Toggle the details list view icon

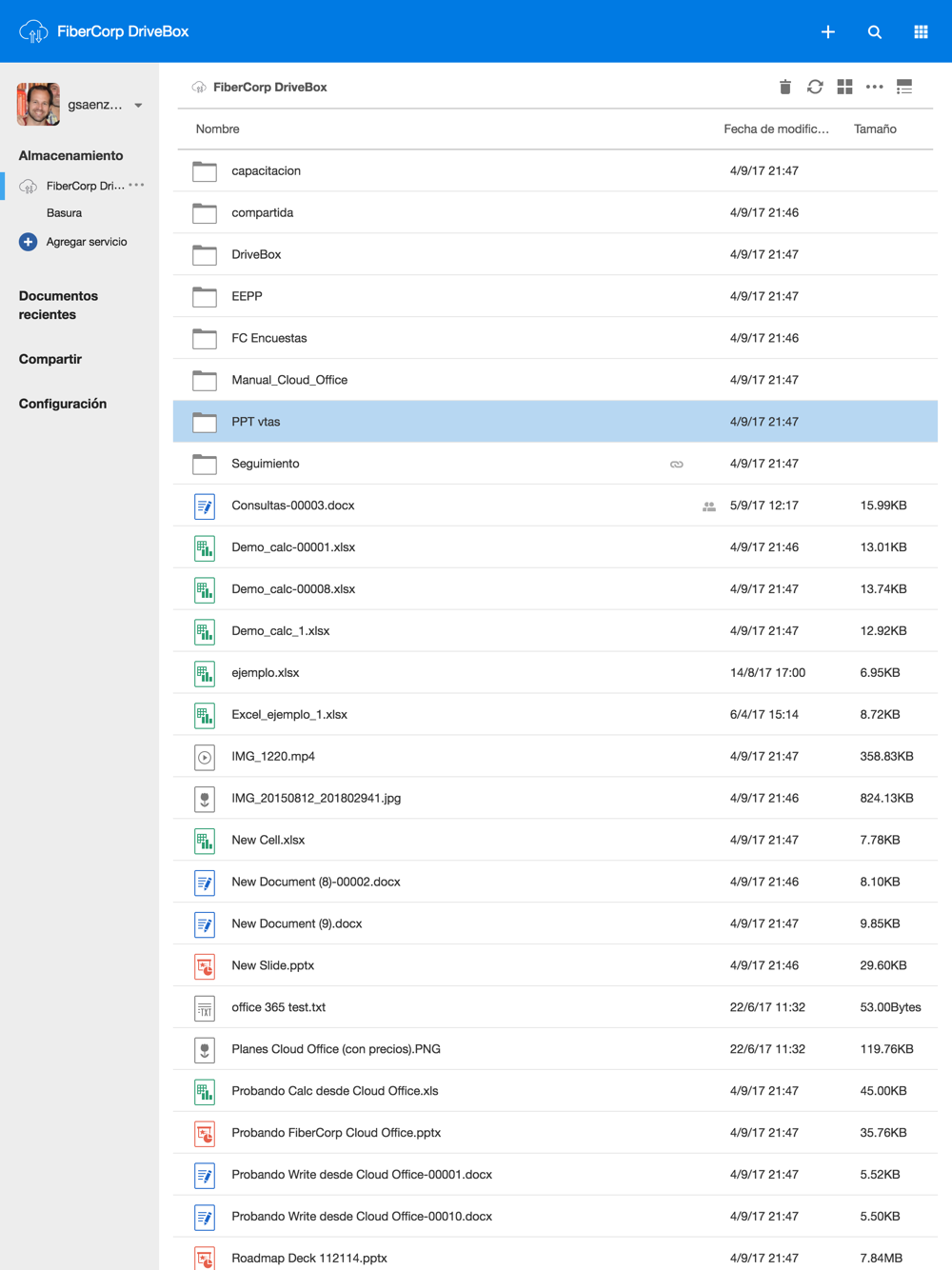pyautogui.click(x=904, y=87)
